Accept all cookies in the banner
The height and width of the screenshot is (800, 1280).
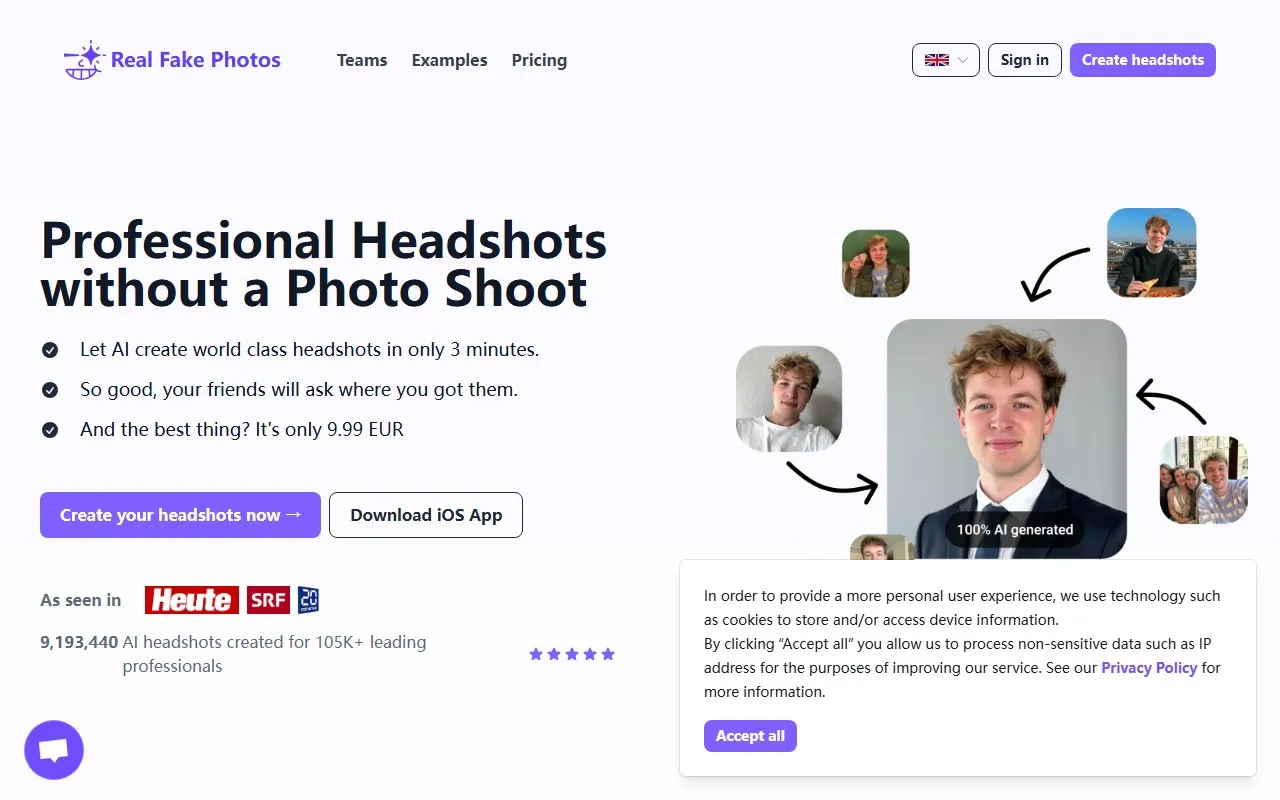click(750, 736)
